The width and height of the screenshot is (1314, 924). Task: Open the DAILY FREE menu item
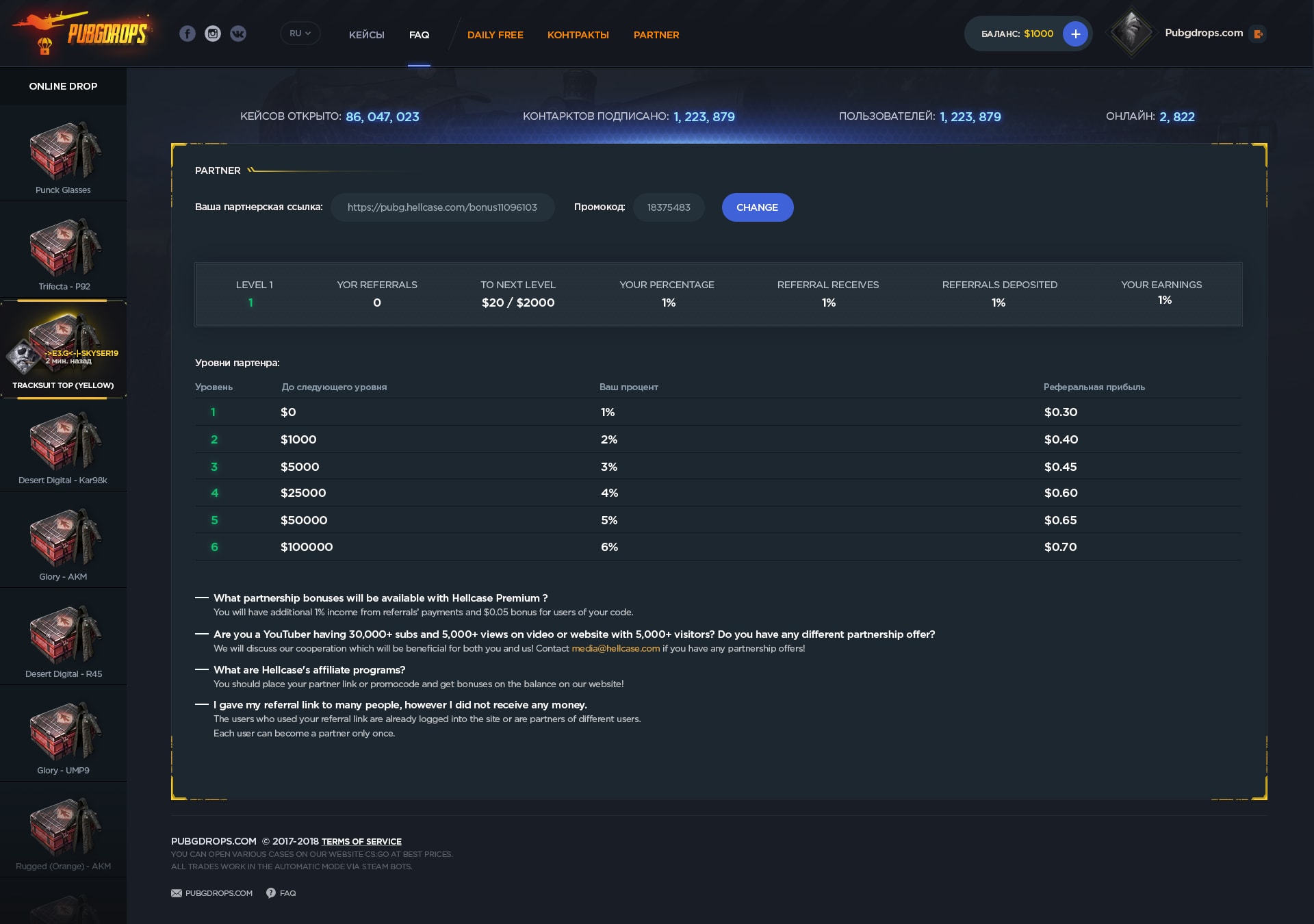point(495,35)
